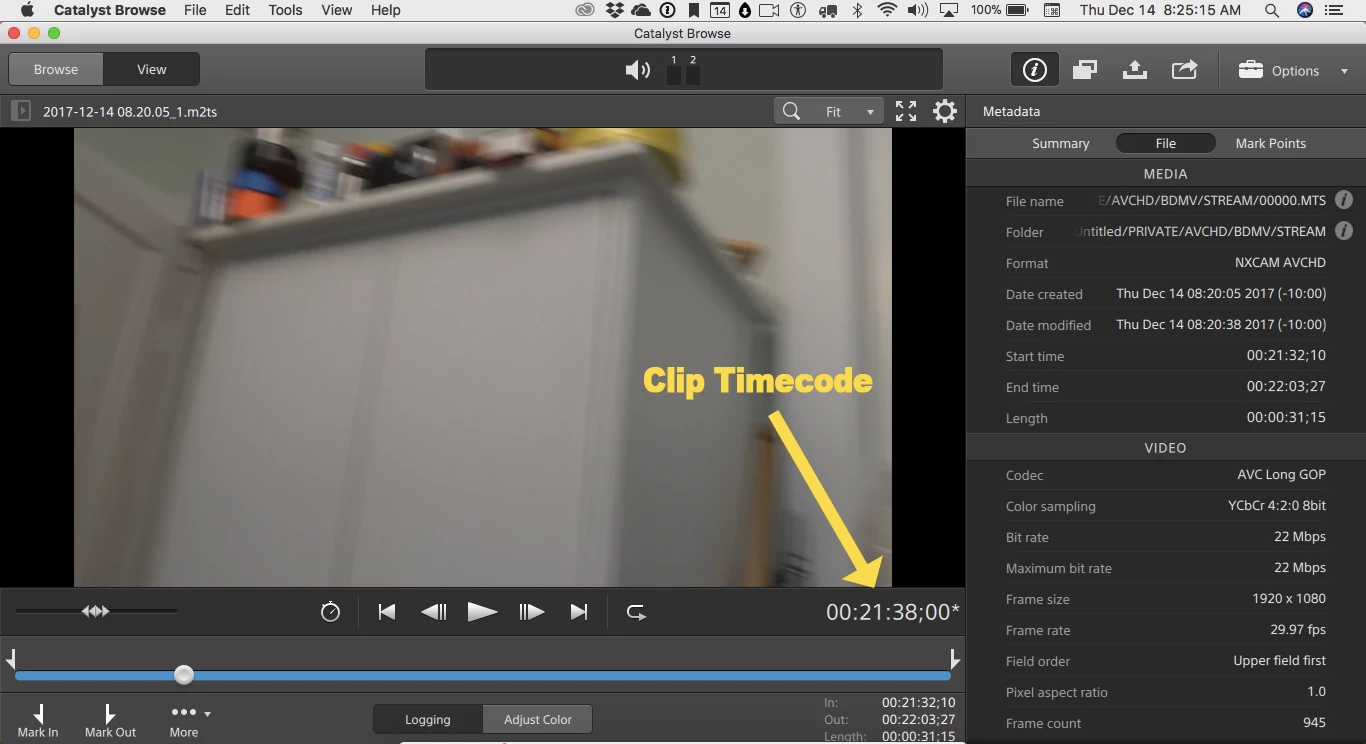1366x744 pixels.
Task: Open Wi-Fi status menu
Action: 886,10
